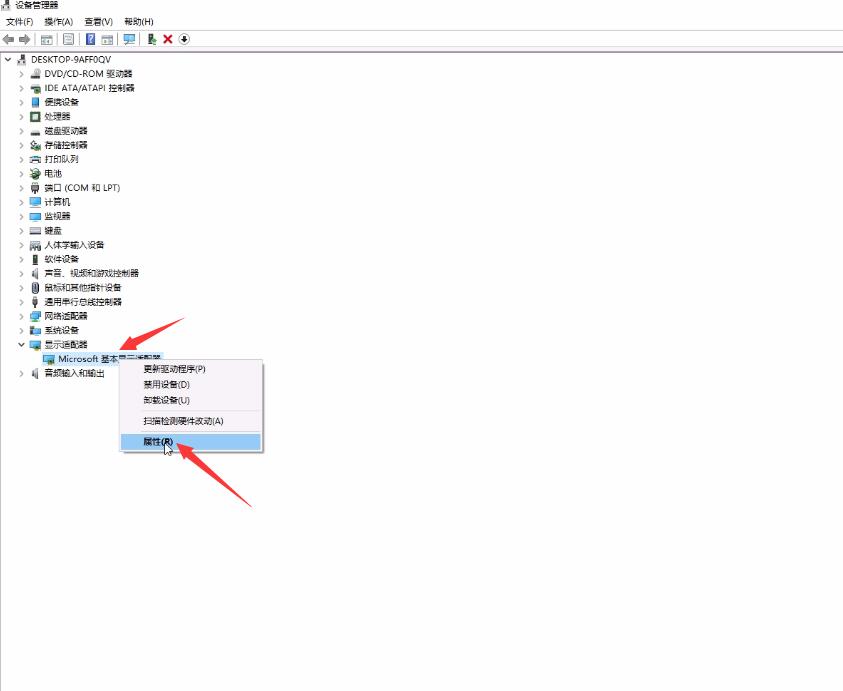Image resolution: width=843 pixels, height=691 pixels.
Task: Select the 鼠标和其他指针设备 label text
Action: (83, 288)
